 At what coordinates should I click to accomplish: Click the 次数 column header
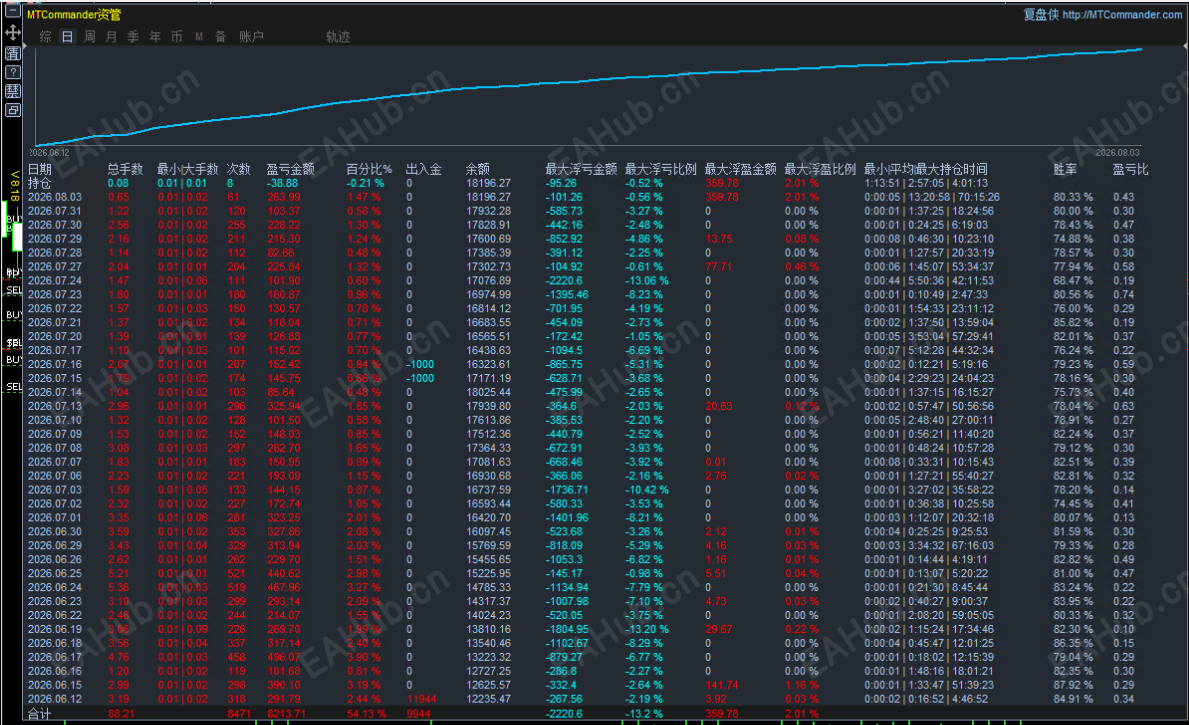[238, 169]
